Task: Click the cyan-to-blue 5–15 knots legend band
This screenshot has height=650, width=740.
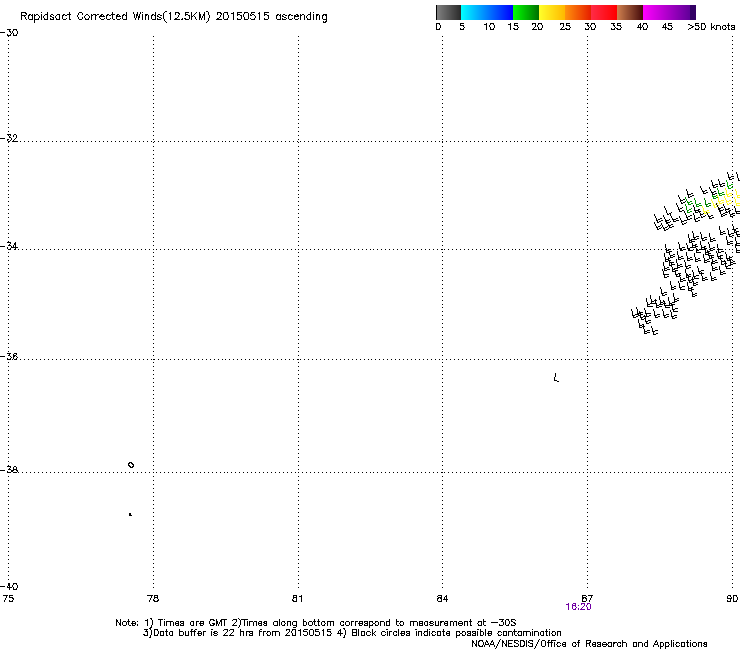Action: tap(487, 12)
